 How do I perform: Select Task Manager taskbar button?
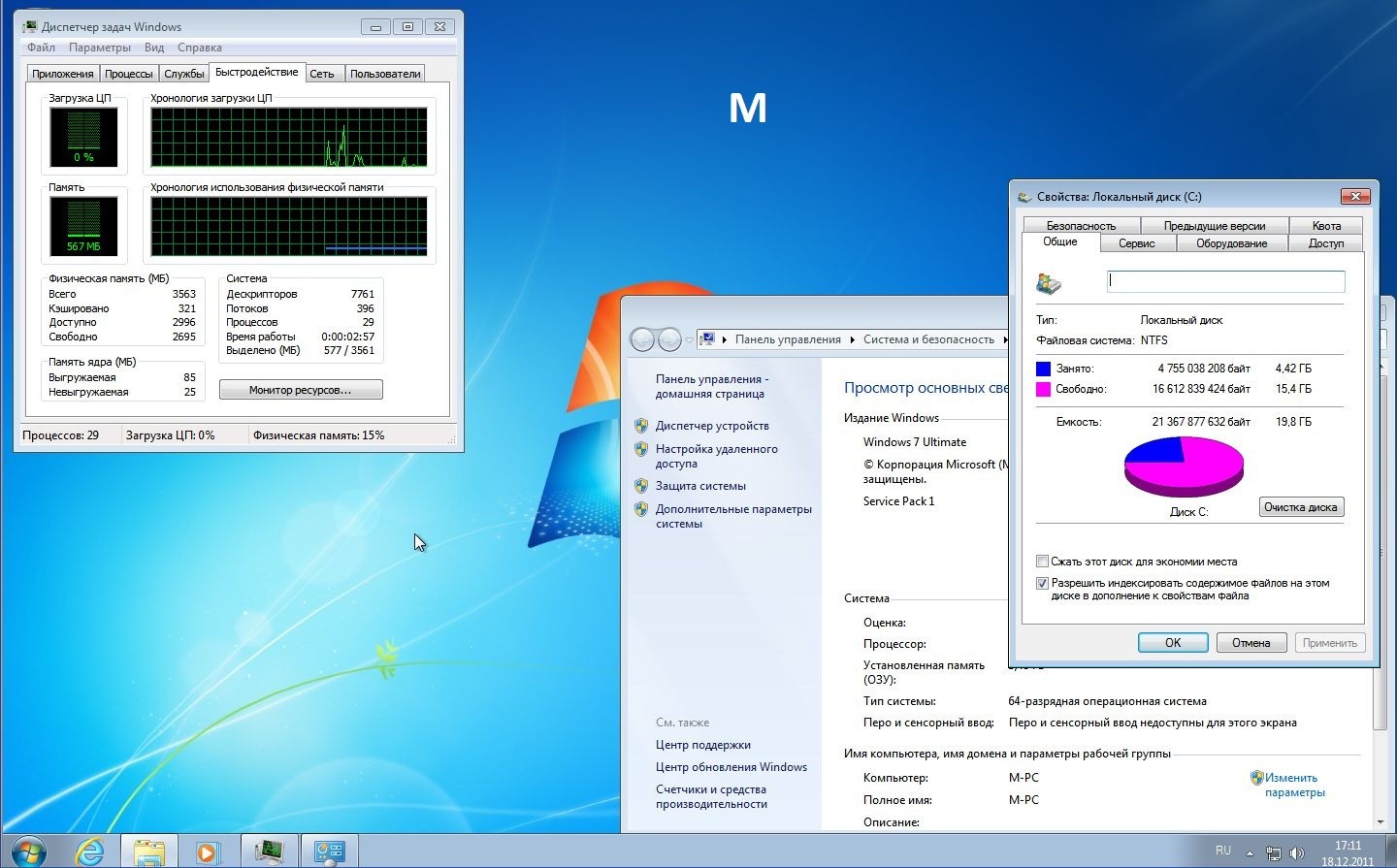[269, 852]
